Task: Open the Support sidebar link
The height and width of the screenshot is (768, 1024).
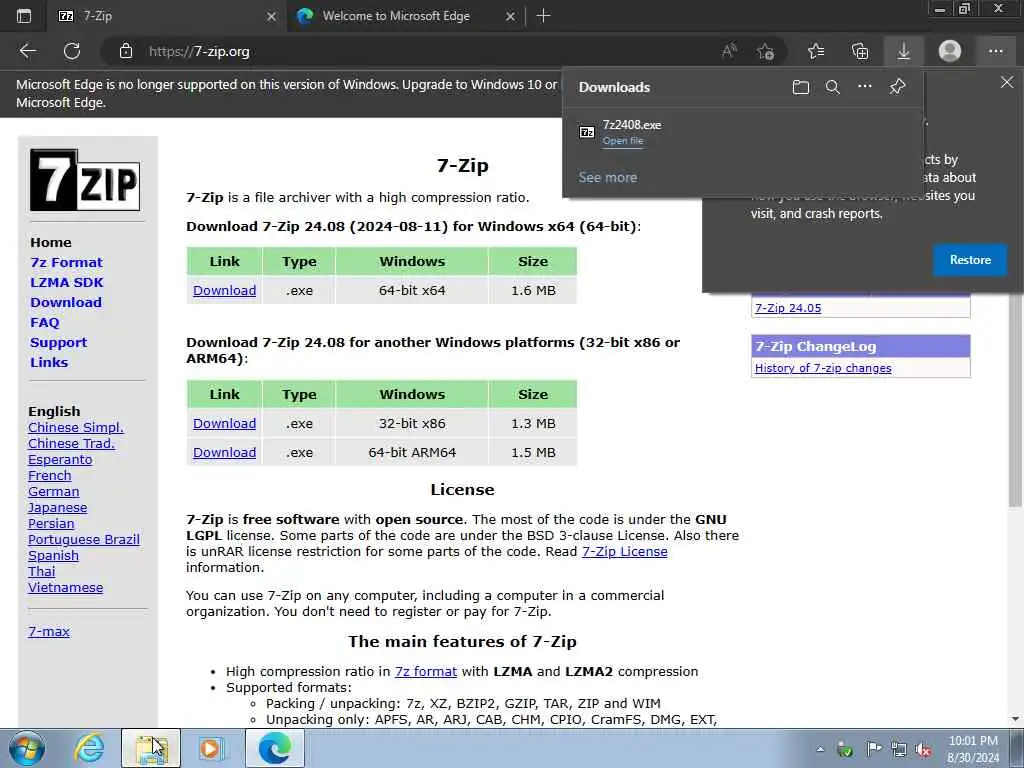Action: point(59,342)
